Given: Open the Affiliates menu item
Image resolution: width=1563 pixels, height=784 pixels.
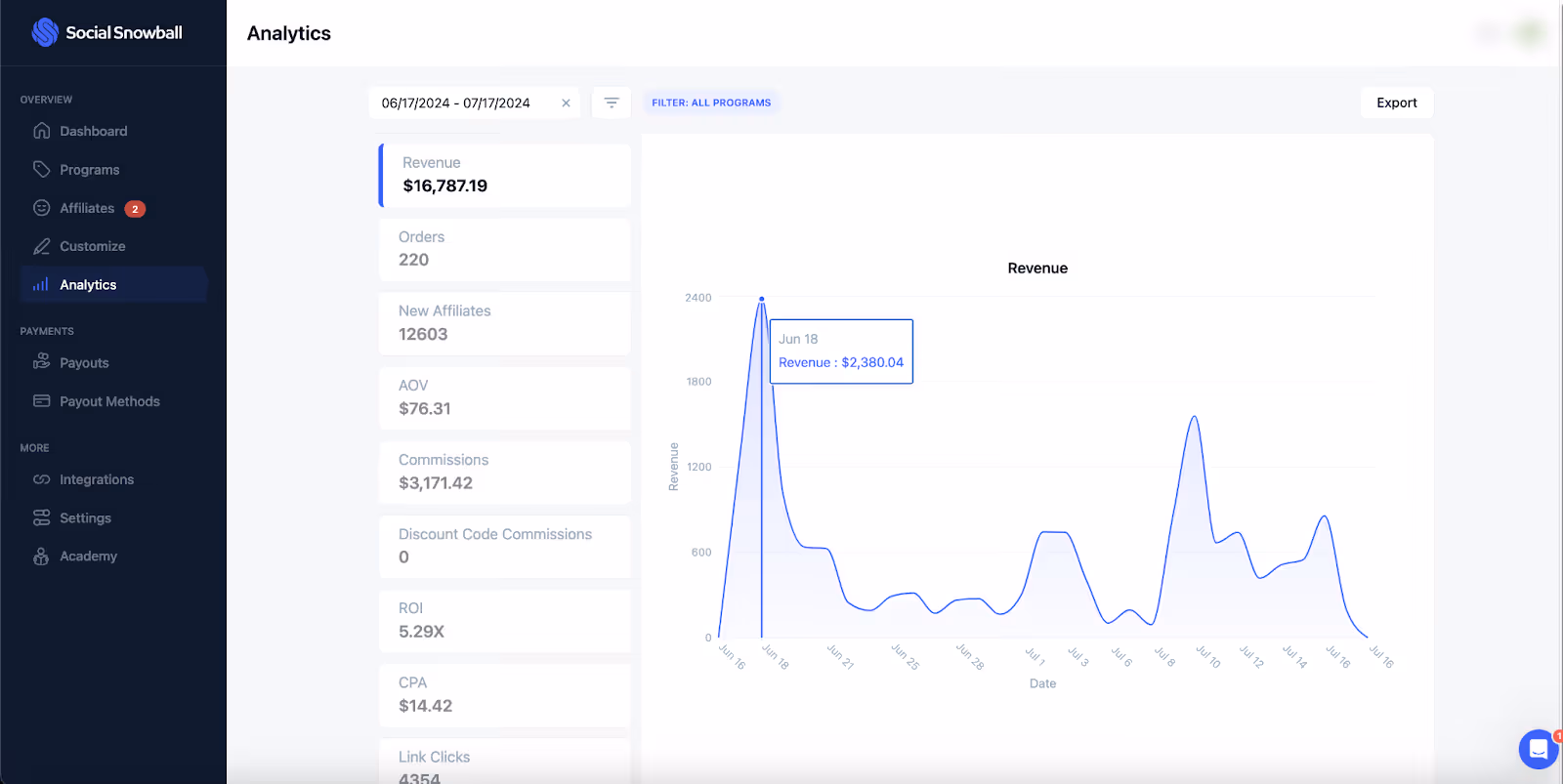Looking at the screenshot, I should [87, 208].
